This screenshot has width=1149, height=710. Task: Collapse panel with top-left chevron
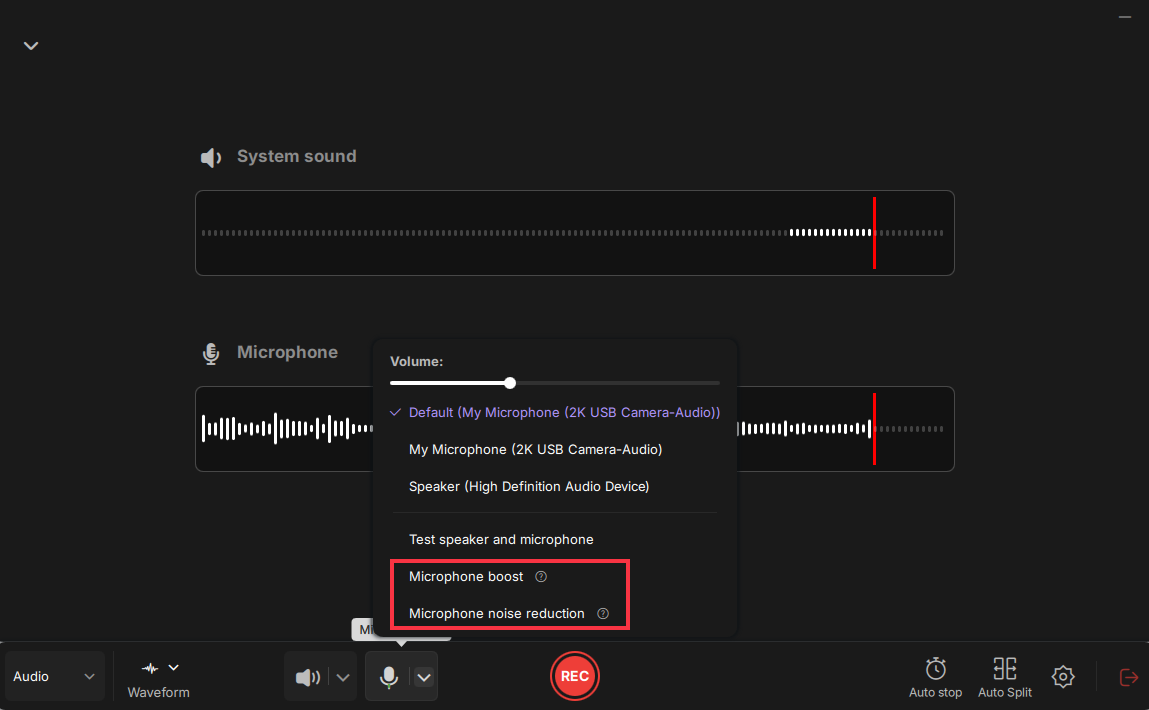tap(31, 46)
